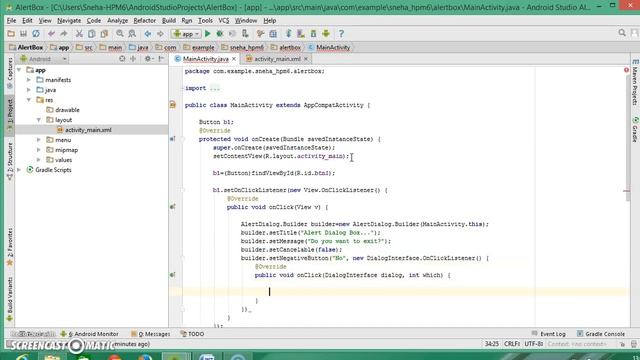Image resolution: width=640 pixels, height=360 pixels.
Task: Click the Redo arrow icon
Action: [x=64, y=34]
